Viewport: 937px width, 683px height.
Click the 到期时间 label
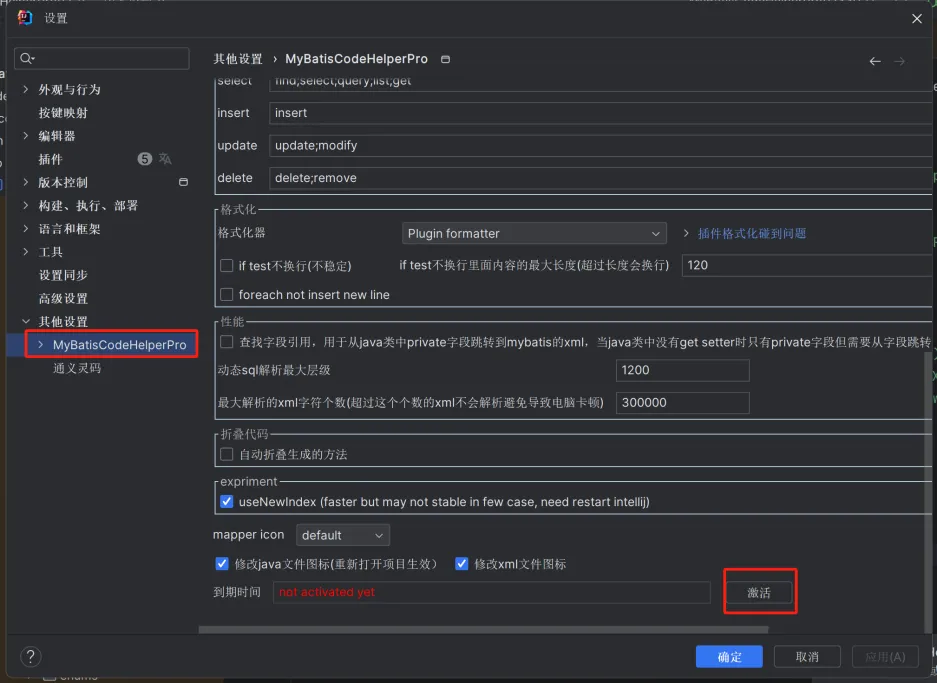(x=237, y=592)
